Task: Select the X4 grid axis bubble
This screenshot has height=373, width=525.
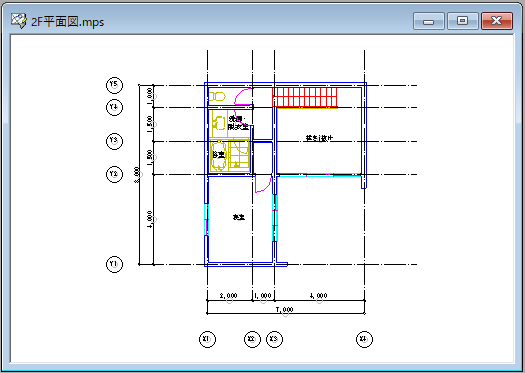Action: pyautogui.click(x=364, y=339)
